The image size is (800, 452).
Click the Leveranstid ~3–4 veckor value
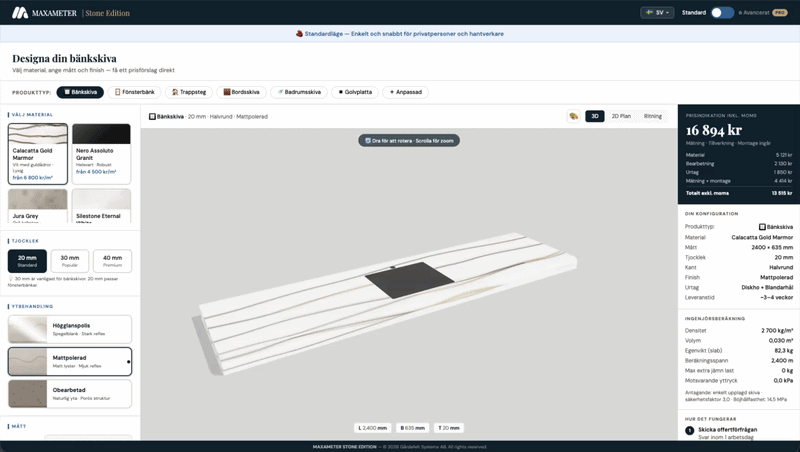pos(777,297)
